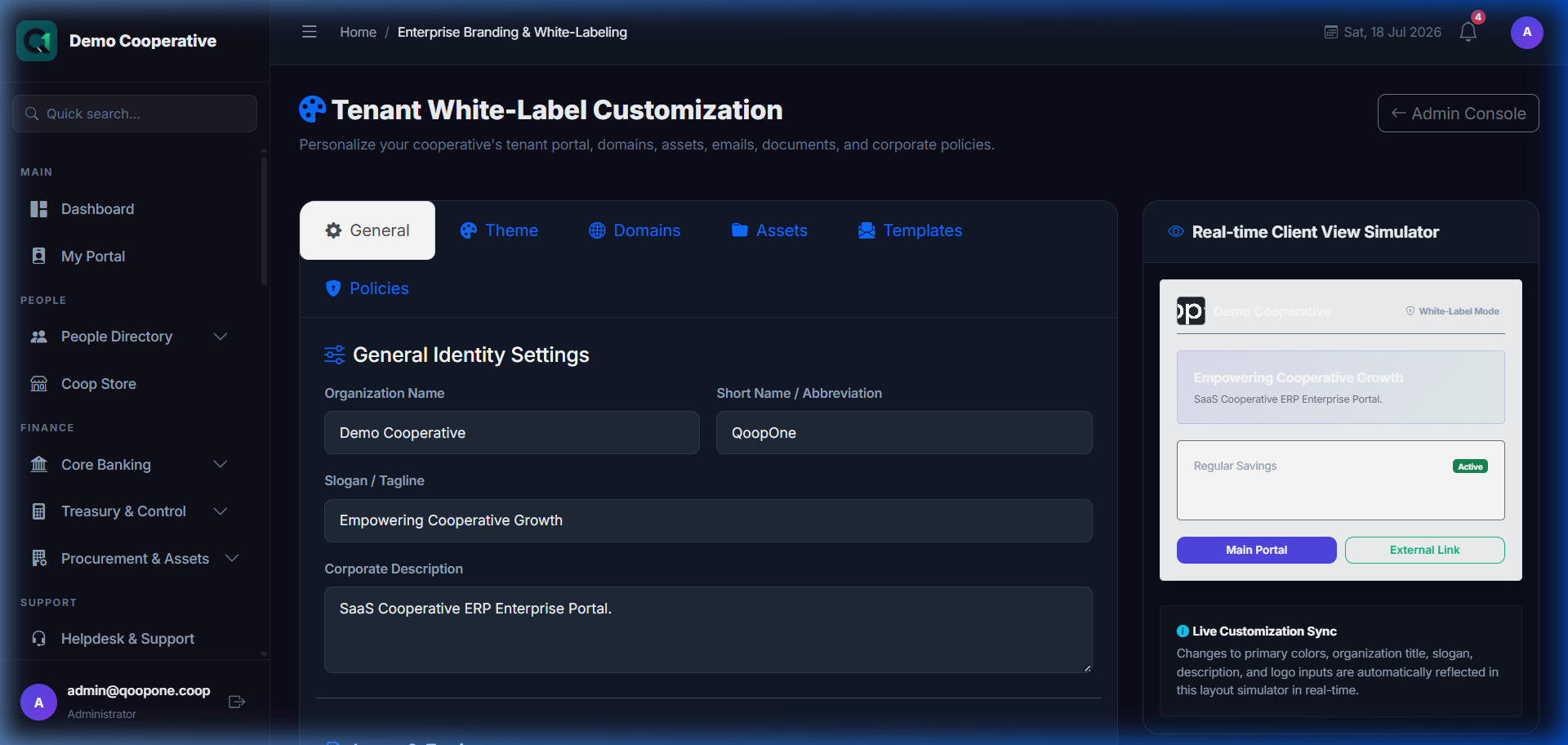1568x745 pixels.
Task: Open the notifications bell icon
Action: (1468, 32)
